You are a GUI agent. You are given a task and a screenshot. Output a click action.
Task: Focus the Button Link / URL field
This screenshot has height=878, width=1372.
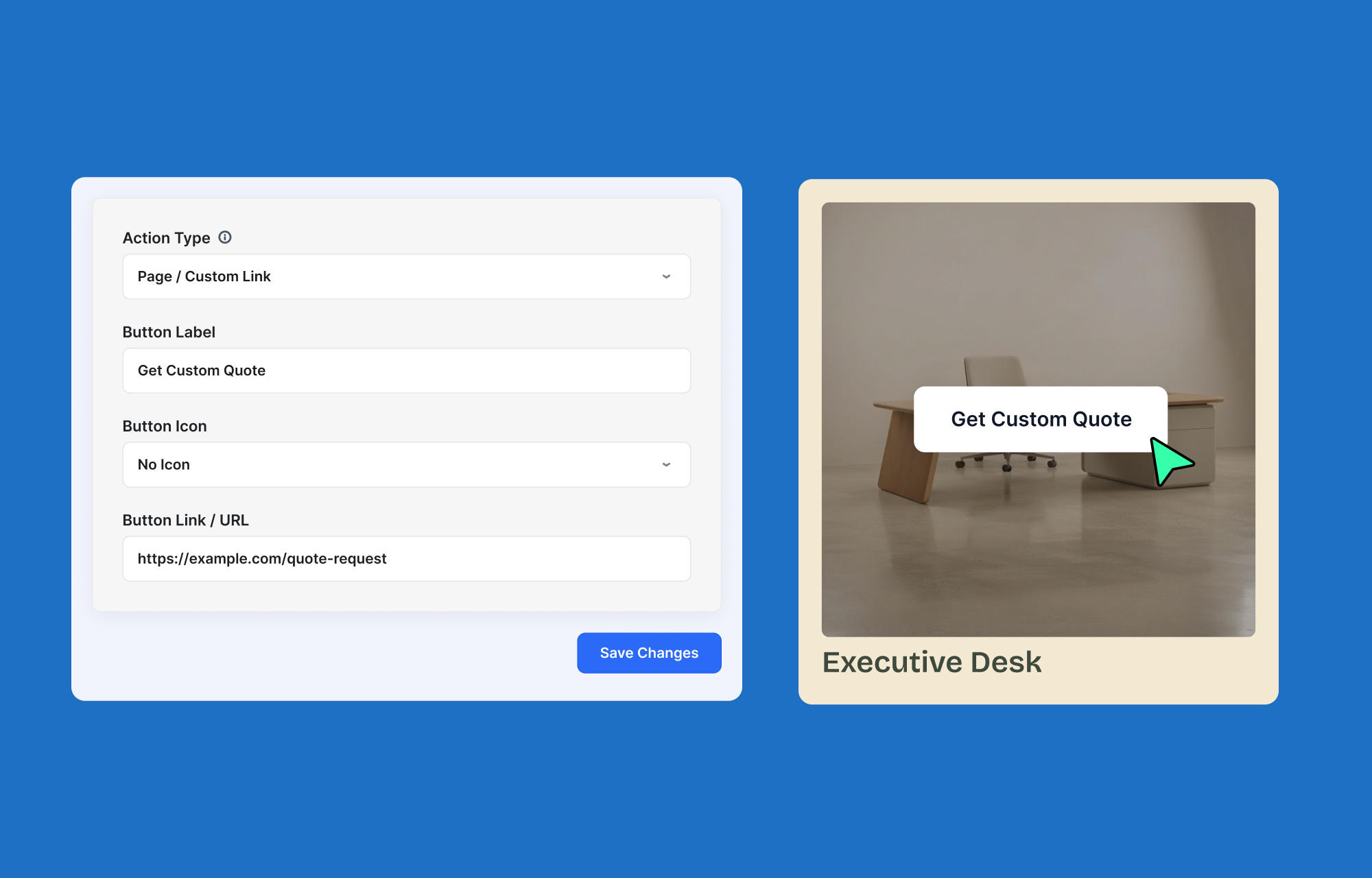[x=406, y=558]
